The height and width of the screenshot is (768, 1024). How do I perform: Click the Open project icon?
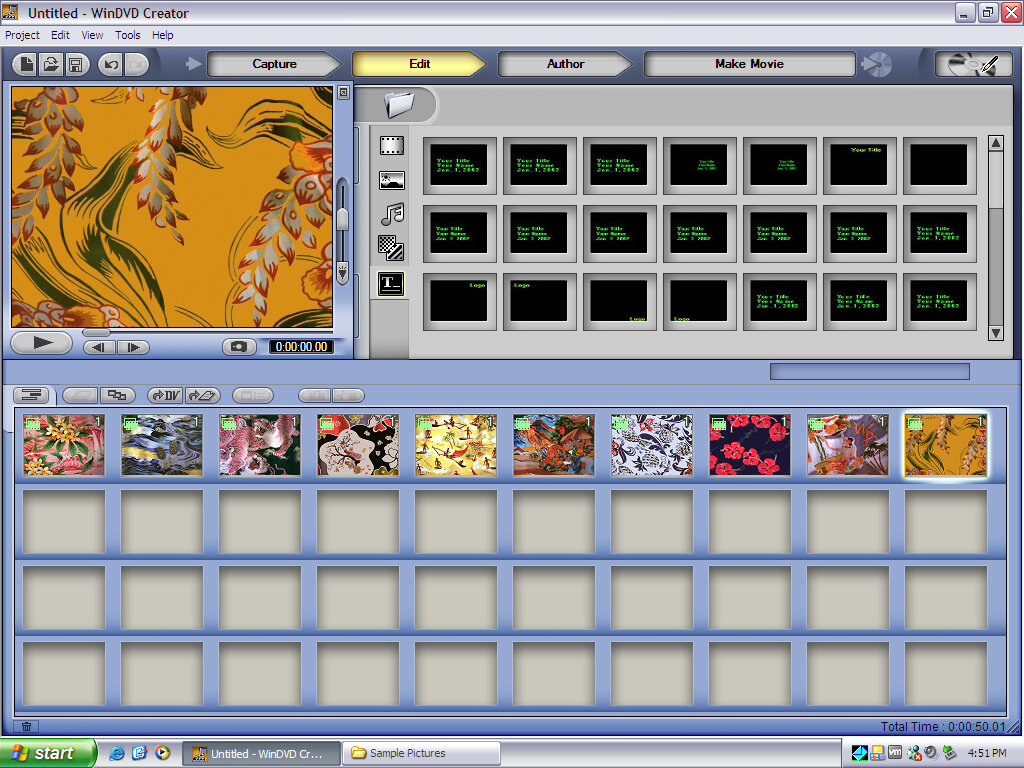click(51, 64)
